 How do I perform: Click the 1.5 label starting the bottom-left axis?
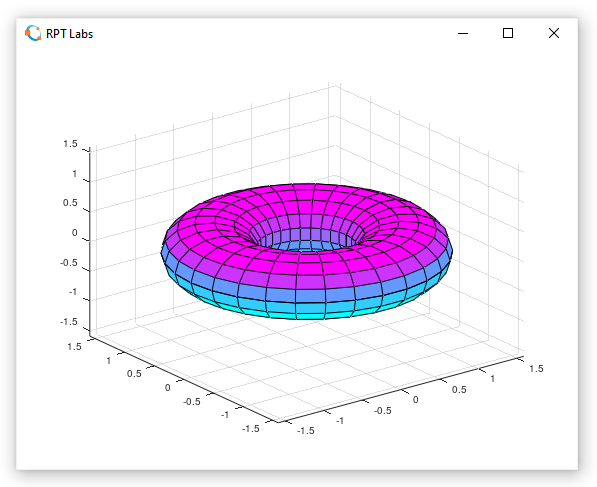75,346
